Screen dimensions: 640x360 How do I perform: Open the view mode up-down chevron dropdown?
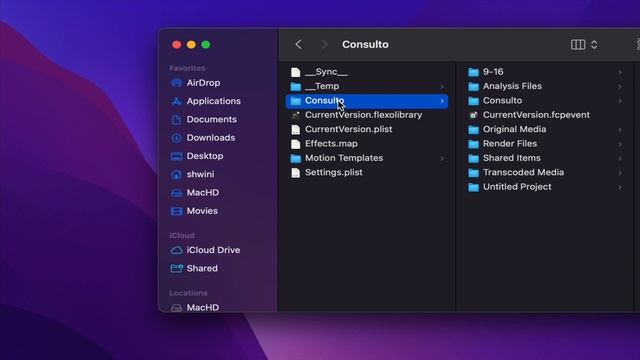(594, 44)
